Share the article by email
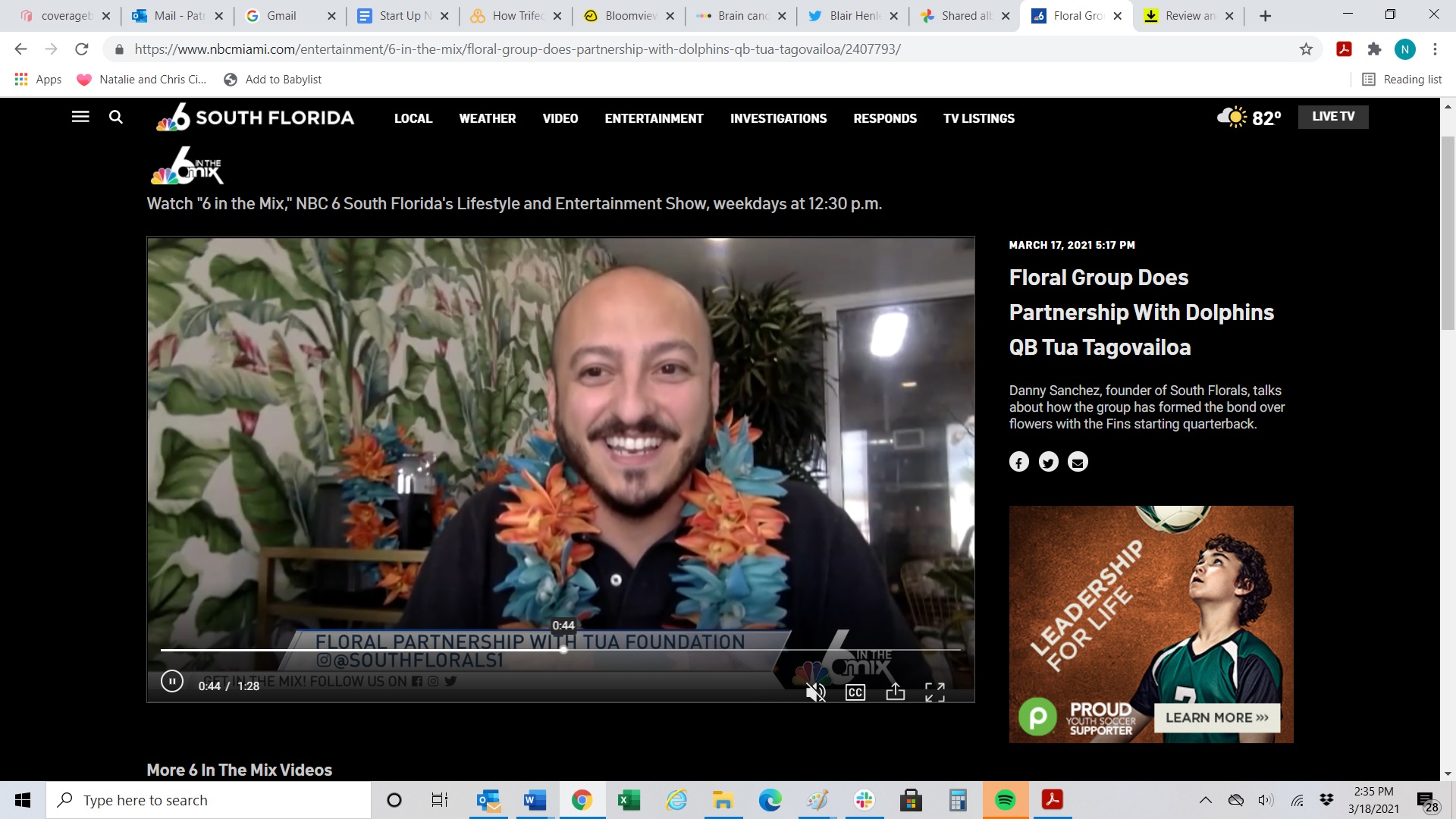The image size is (1456, 819). [1078, 462]
